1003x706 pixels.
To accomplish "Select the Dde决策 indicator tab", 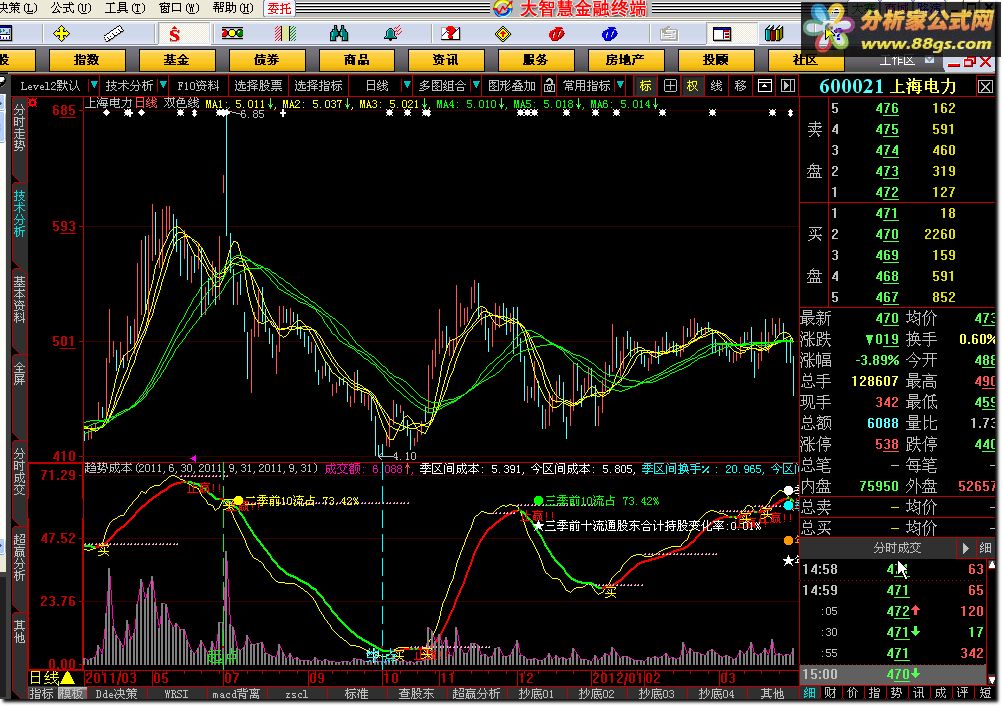I will [116, 694].
